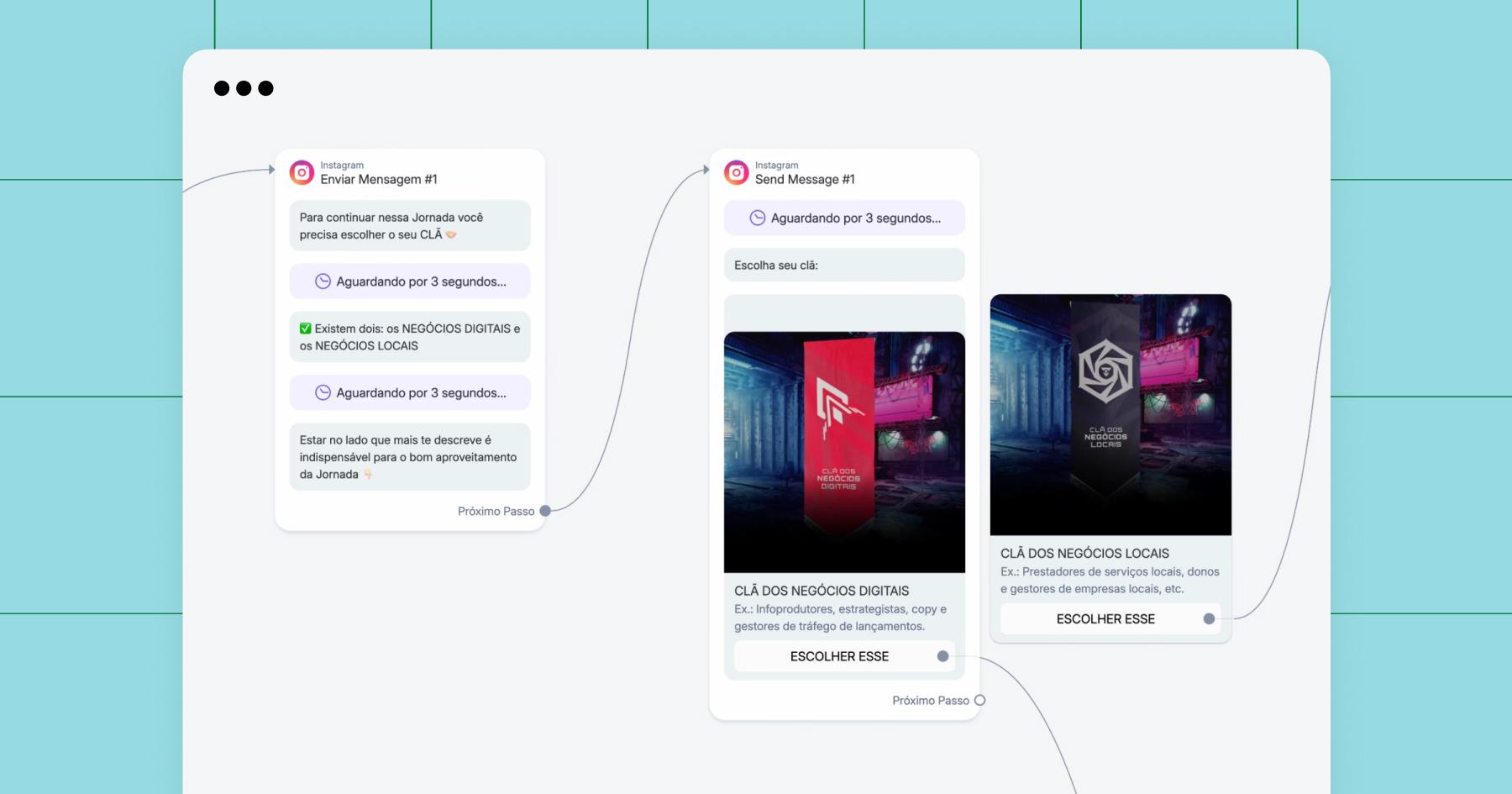Click the connector dot on the Digitais ESCOLHER ESSE button
This screenshot has height=794, width=1512.
coord(942,656)
